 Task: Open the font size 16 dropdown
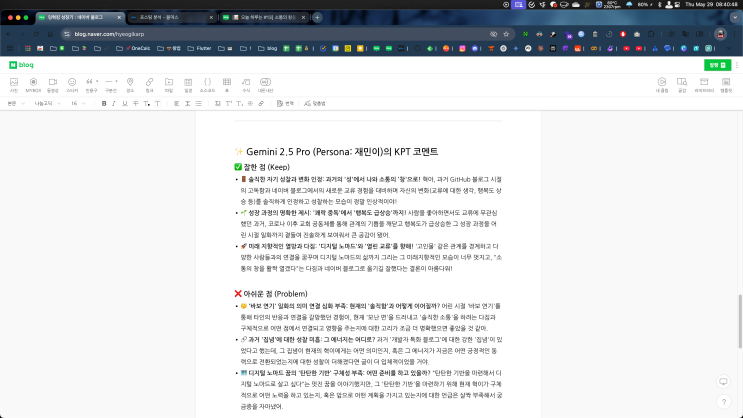point(78,103)
